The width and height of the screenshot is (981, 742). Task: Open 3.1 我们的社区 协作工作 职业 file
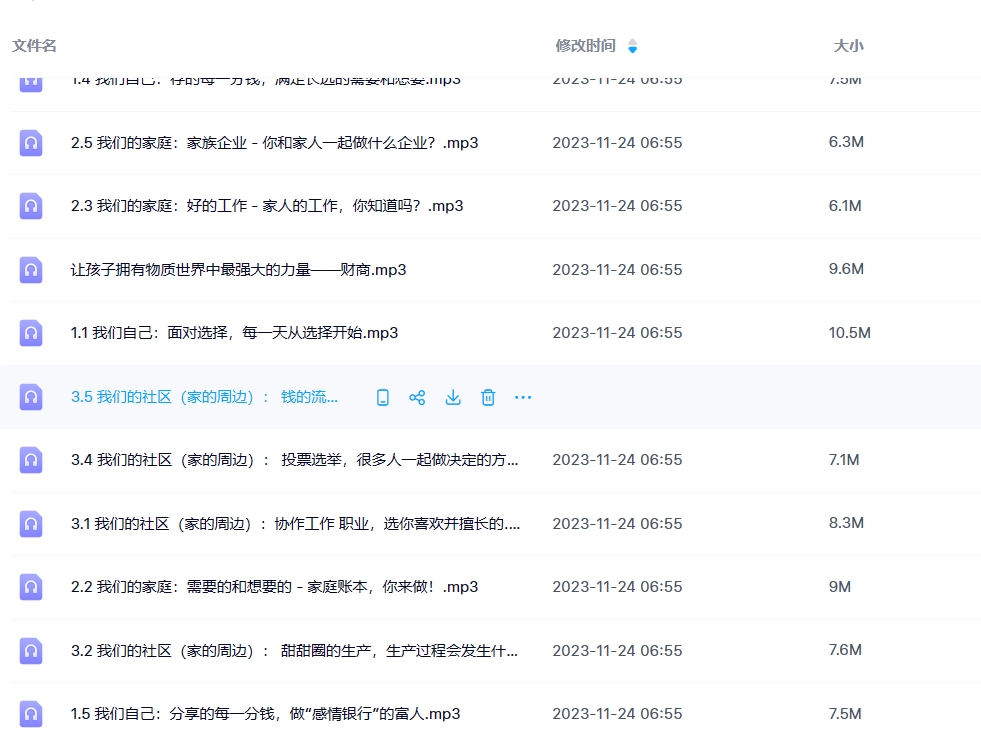tap(295, 524)
